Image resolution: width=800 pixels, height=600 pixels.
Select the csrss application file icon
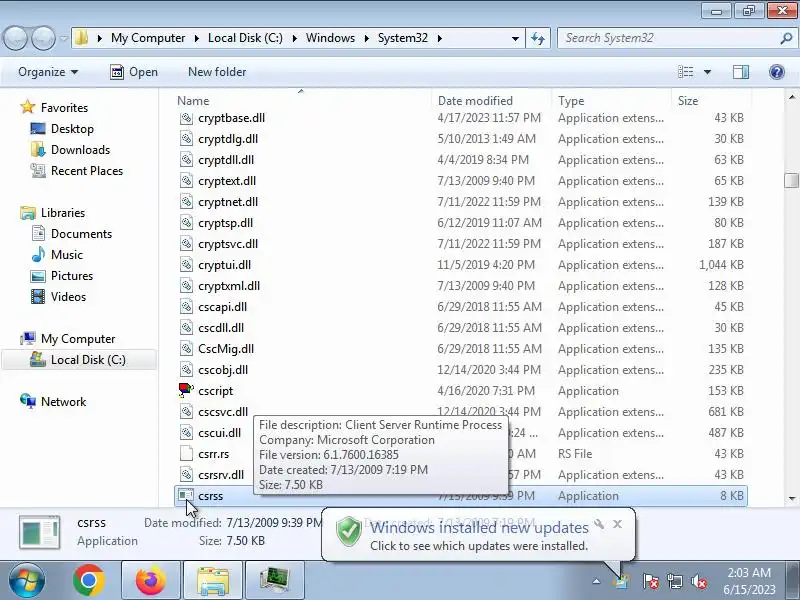point(186,495)
